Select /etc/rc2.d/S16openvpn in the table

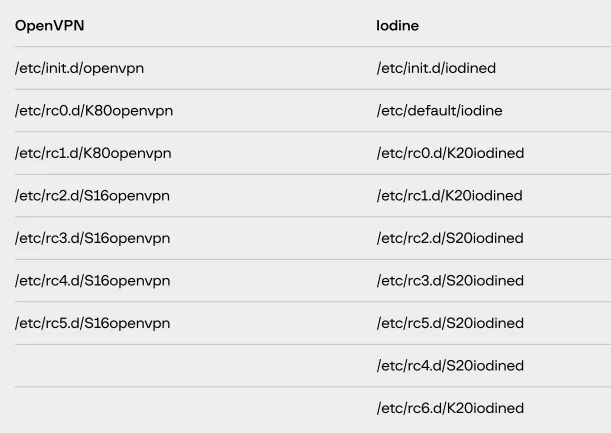92,196
